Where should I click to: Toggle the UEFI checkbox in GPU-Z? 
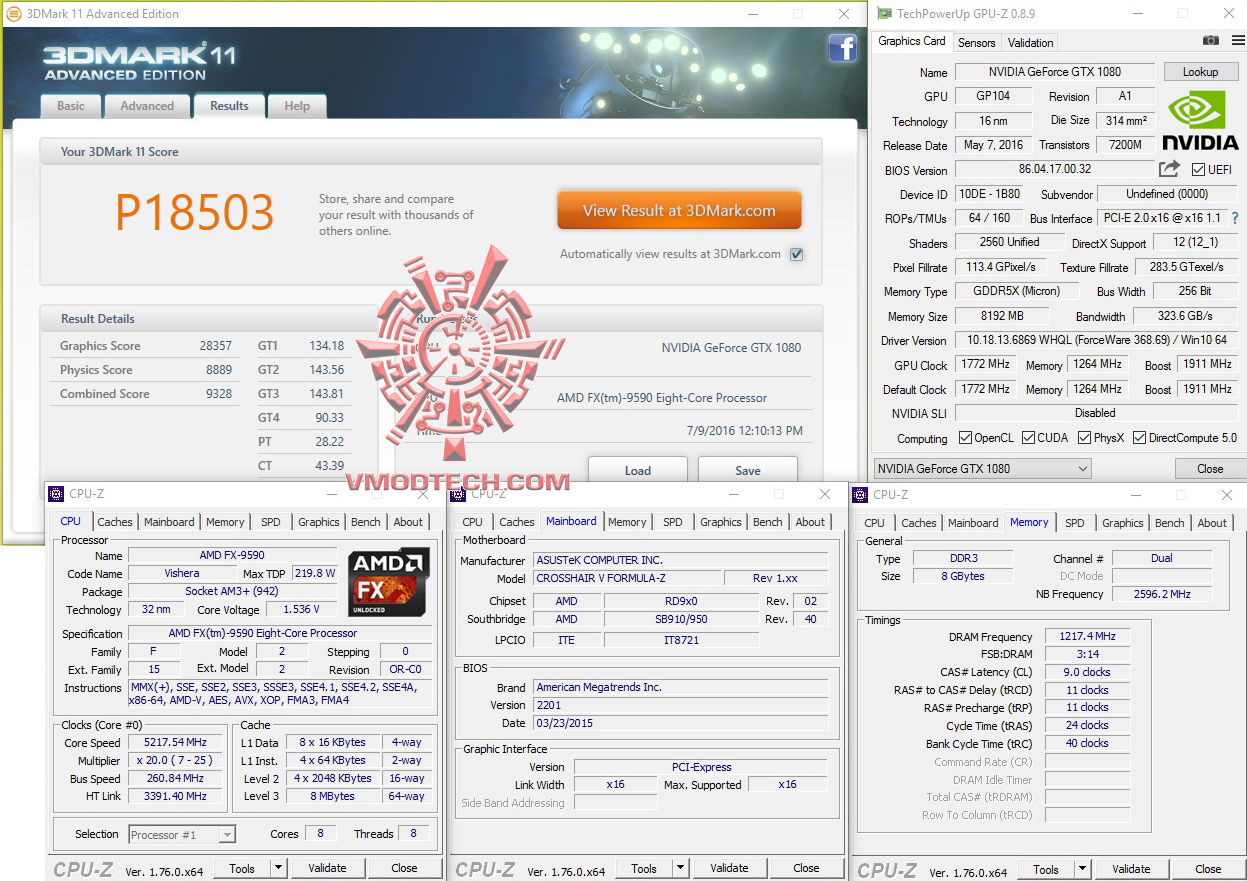[1198, 169]
